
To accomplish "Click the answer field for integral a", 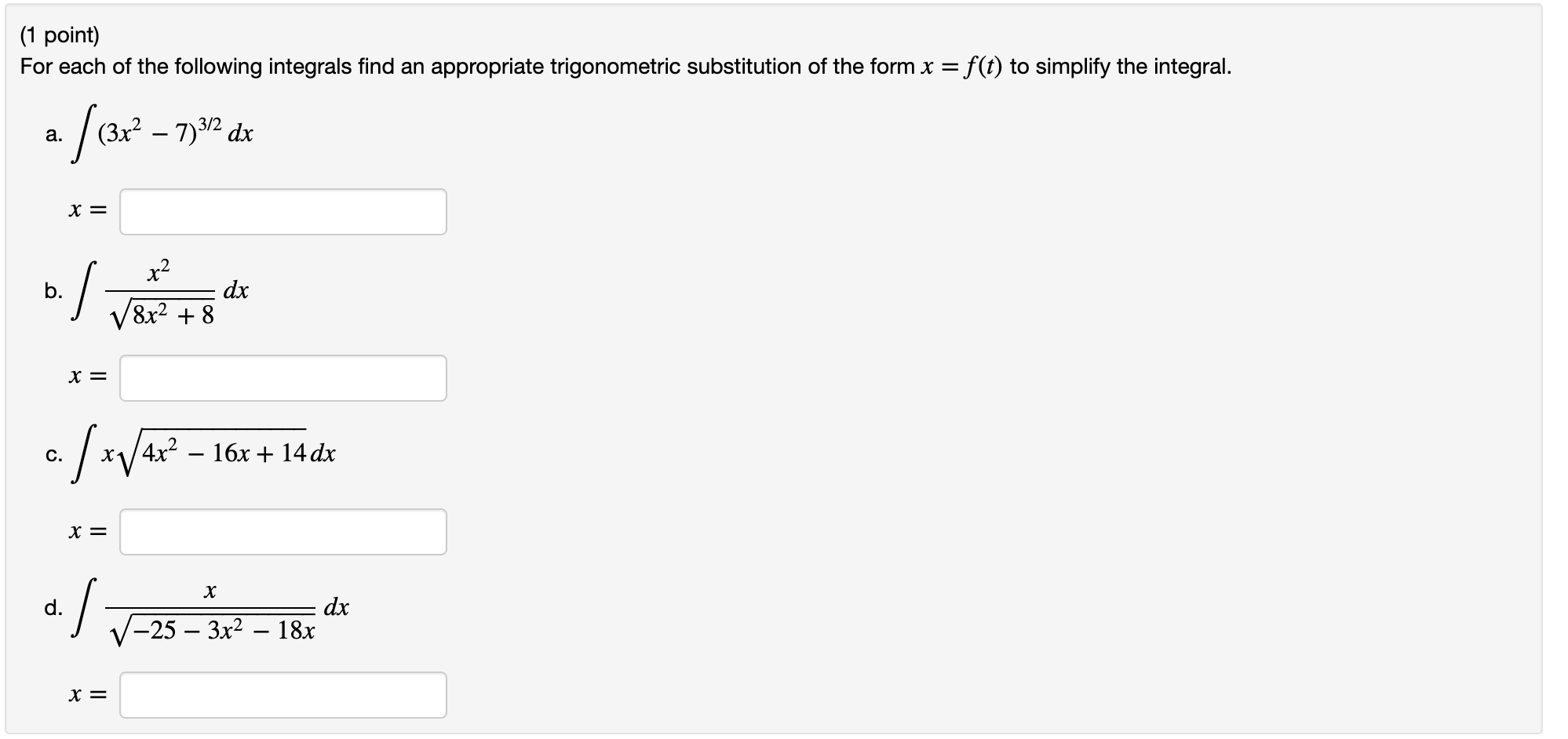I will point(283,212).
